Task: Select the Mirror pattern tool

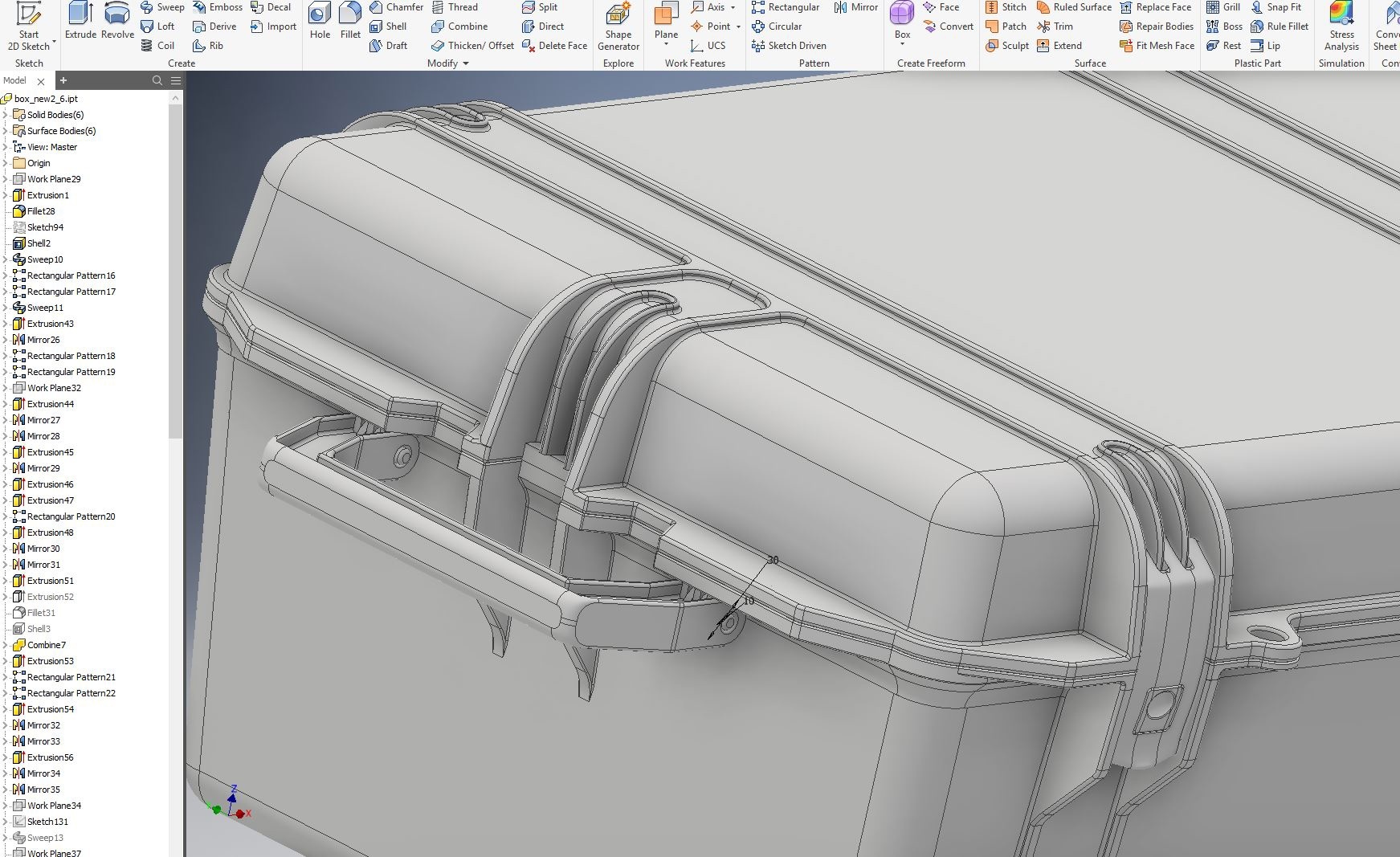Action: tap(855, 7)
